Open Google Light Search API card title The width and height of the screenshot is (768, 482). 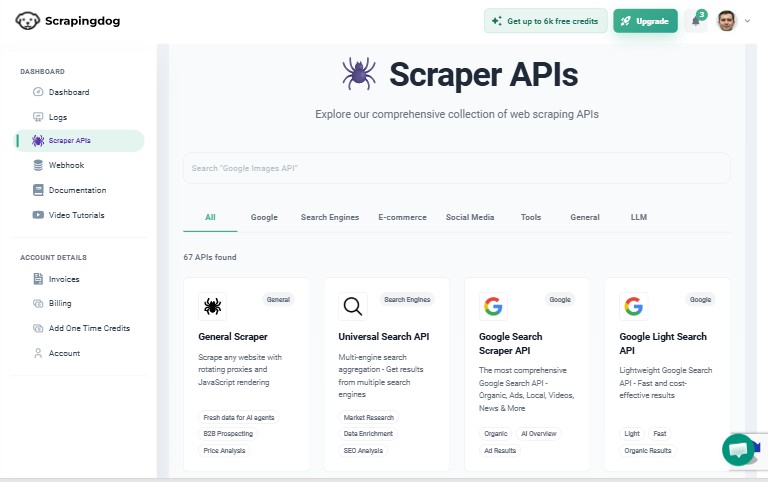click(663, 343)
